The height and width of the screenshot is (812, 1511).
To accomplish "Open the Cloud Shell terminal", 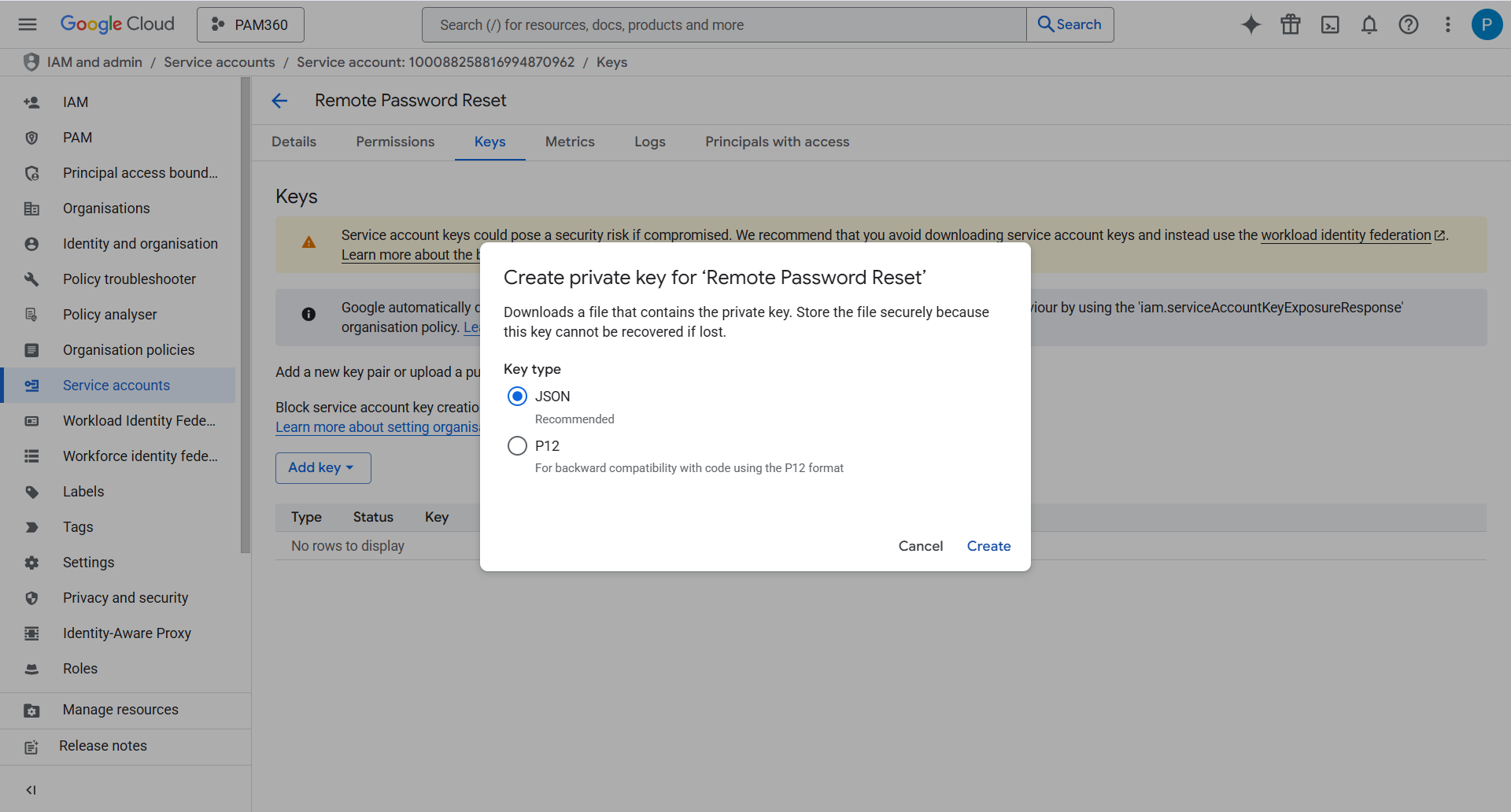I will coord(1330,24).
